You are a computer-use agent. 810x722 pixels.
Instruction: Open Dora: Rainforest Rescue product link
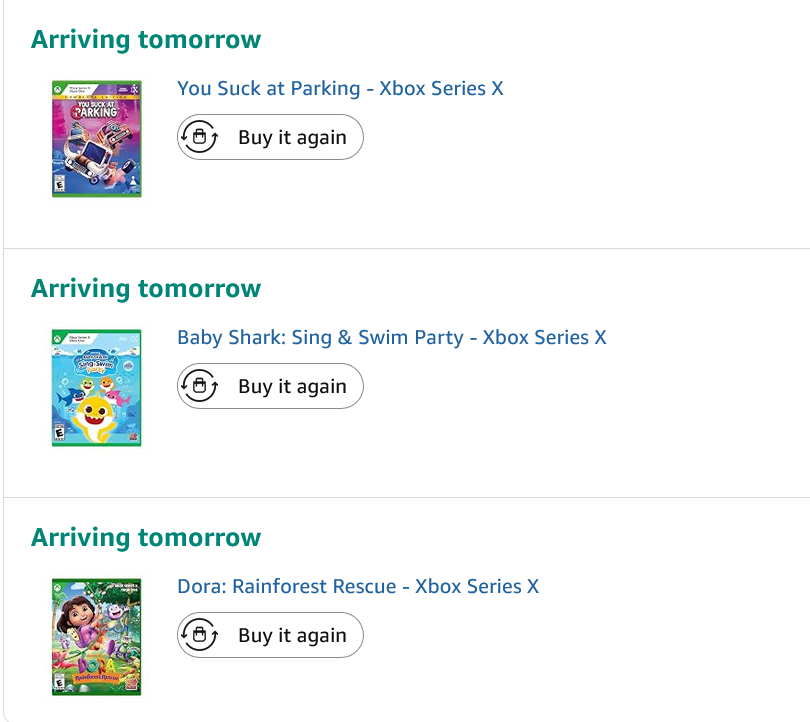click(358, 586)
